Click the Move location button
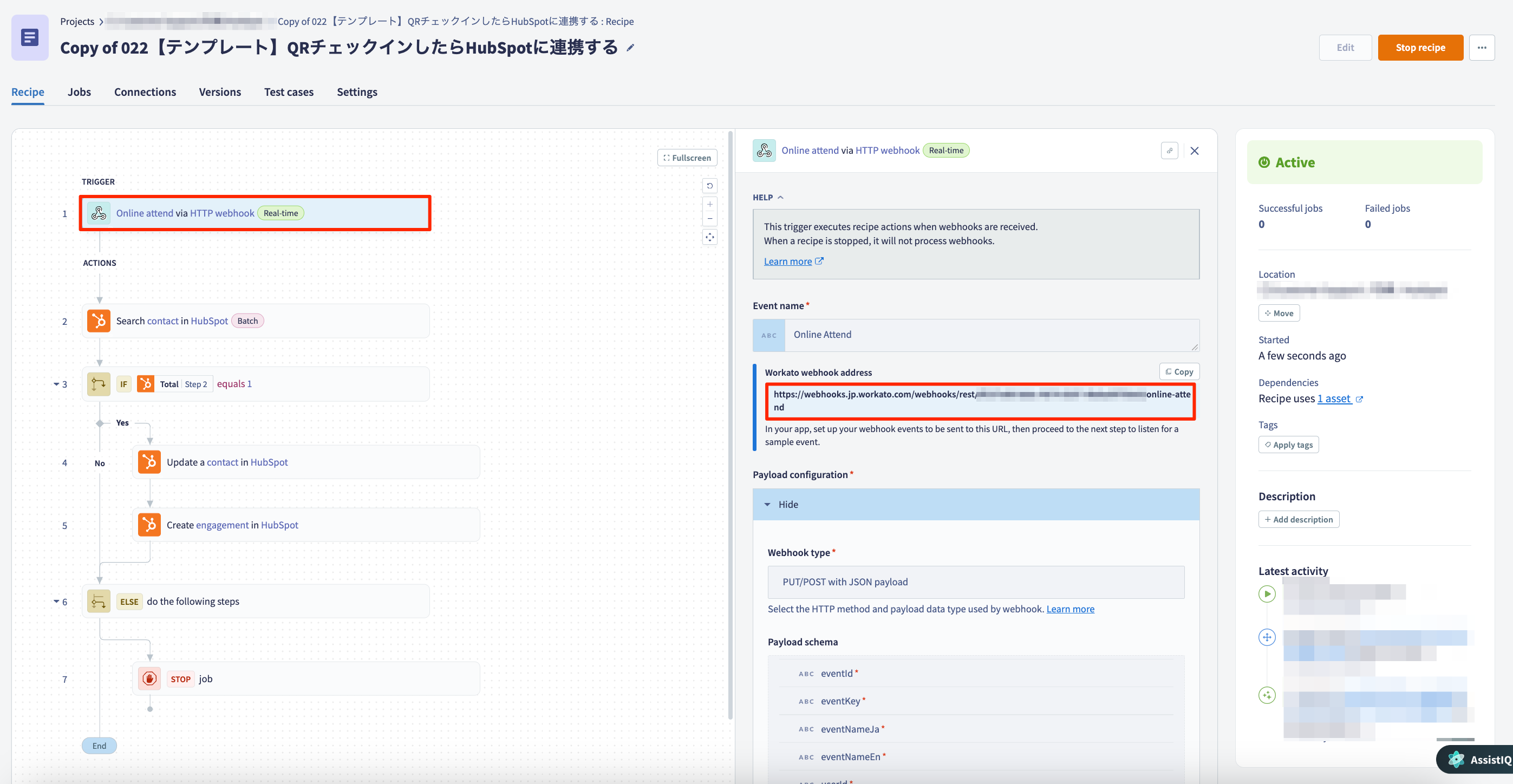The width and height of the screenshot is (1513, 784). pos(1279,313)
